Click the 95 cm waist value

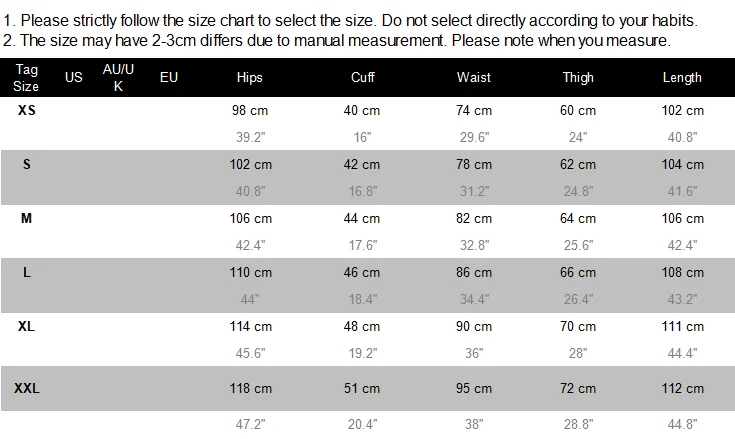point(474,388)
